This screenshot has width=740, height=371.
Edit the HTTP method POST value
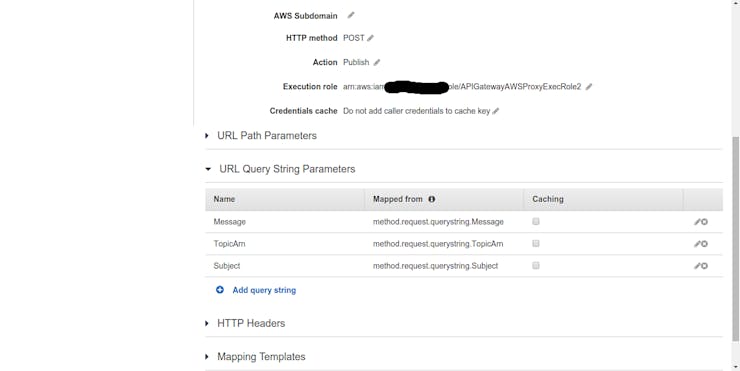pos(370,38)
